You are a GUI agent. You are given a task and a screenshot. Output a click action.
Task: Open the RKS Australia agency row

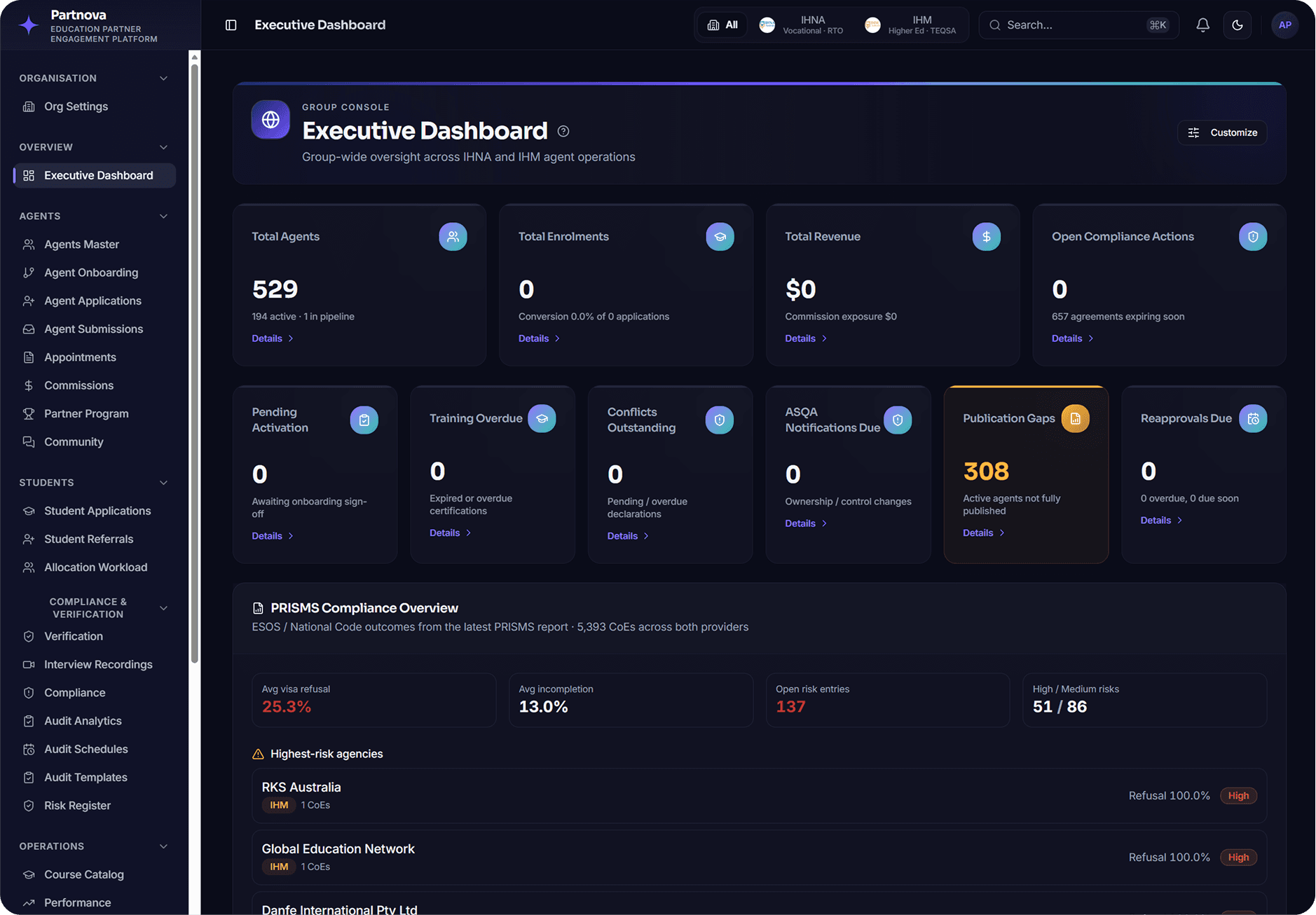pyautogui.click(x=760, y=796)
